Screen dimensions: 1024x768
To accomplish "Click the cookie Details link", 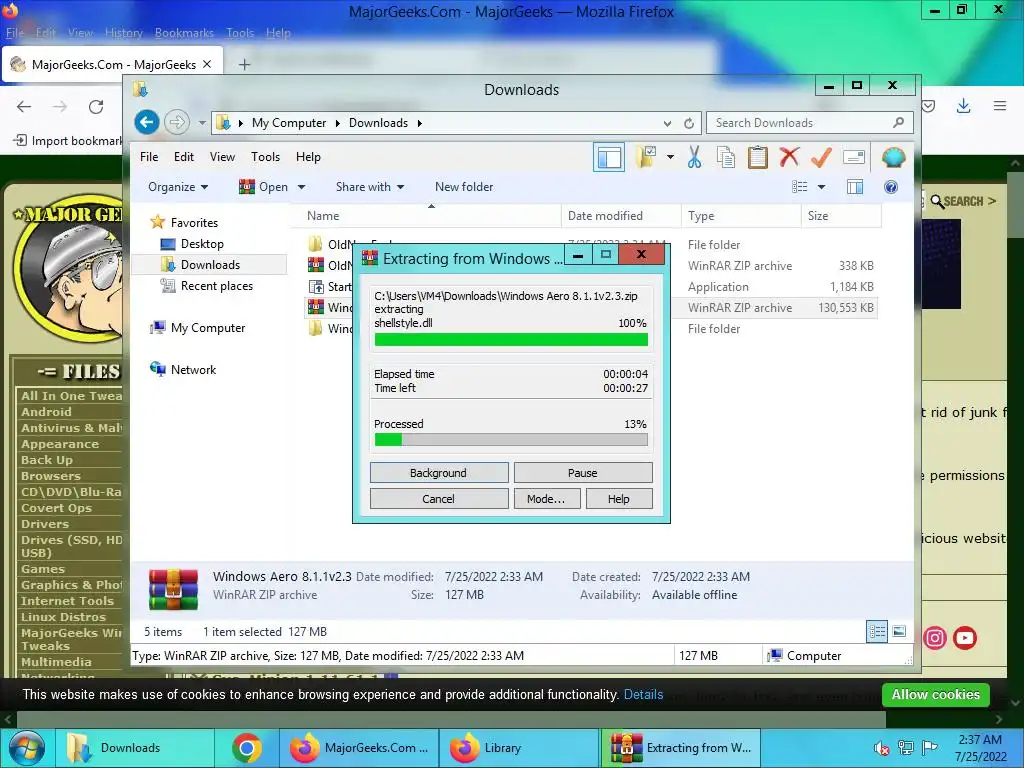I will coord(643,694).
